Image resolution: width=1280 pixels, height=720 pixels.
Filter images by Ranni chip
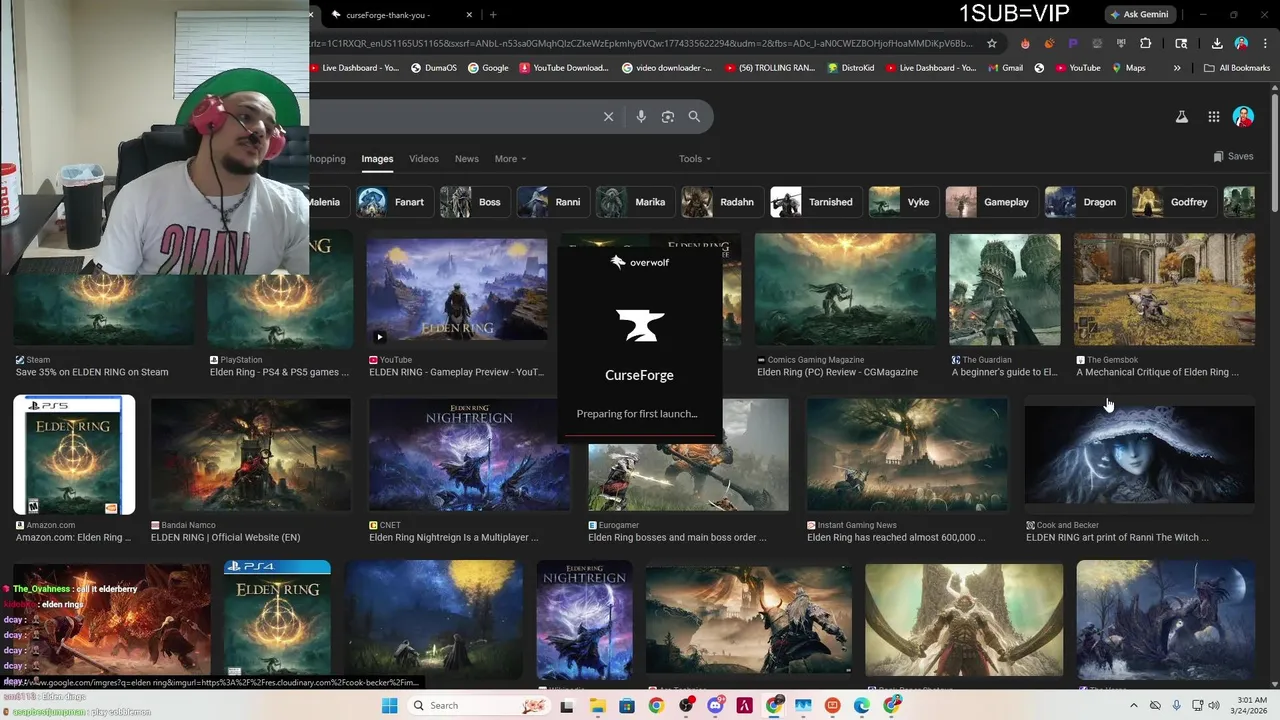point(552,202)
